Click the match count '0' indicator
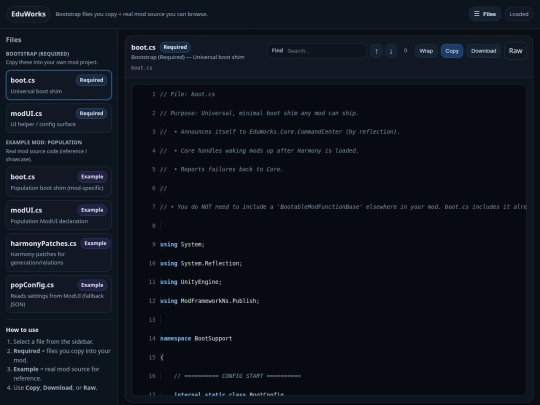Viewport: 540px width, 405px height. (405, 51)
